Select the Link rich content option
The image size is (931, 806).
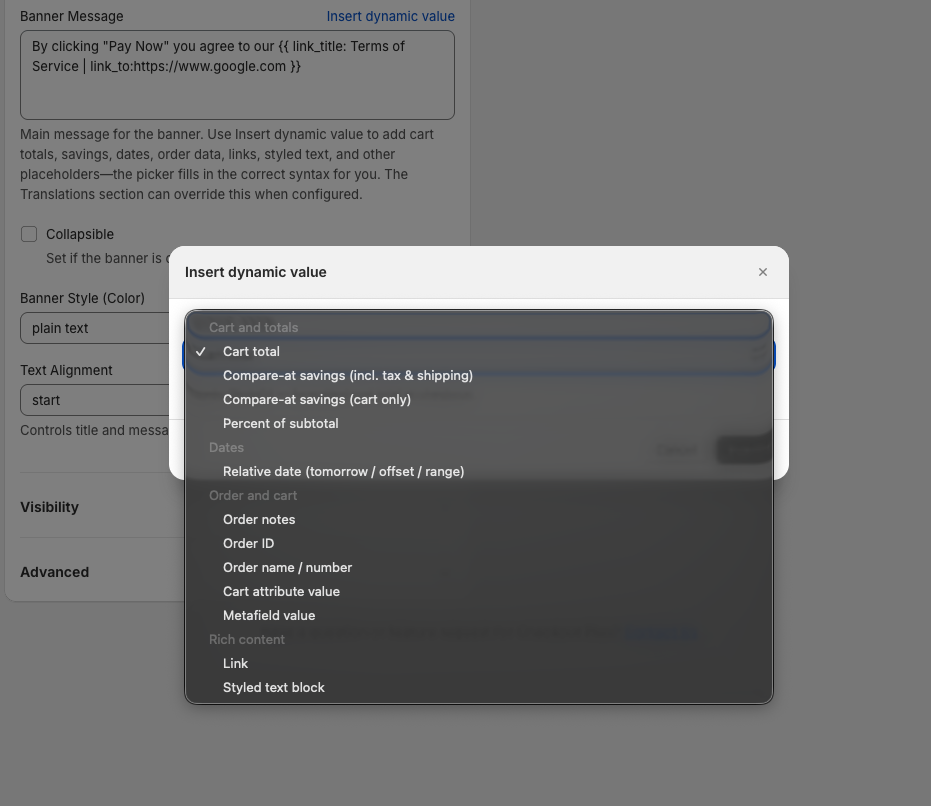click(x=479, y=663)
